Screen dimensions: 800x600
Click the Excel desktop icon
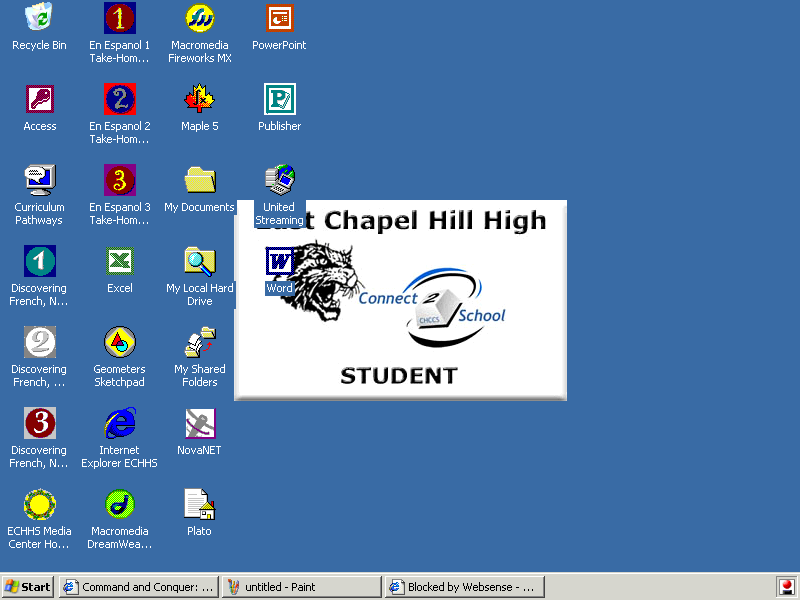coord(119,261)
